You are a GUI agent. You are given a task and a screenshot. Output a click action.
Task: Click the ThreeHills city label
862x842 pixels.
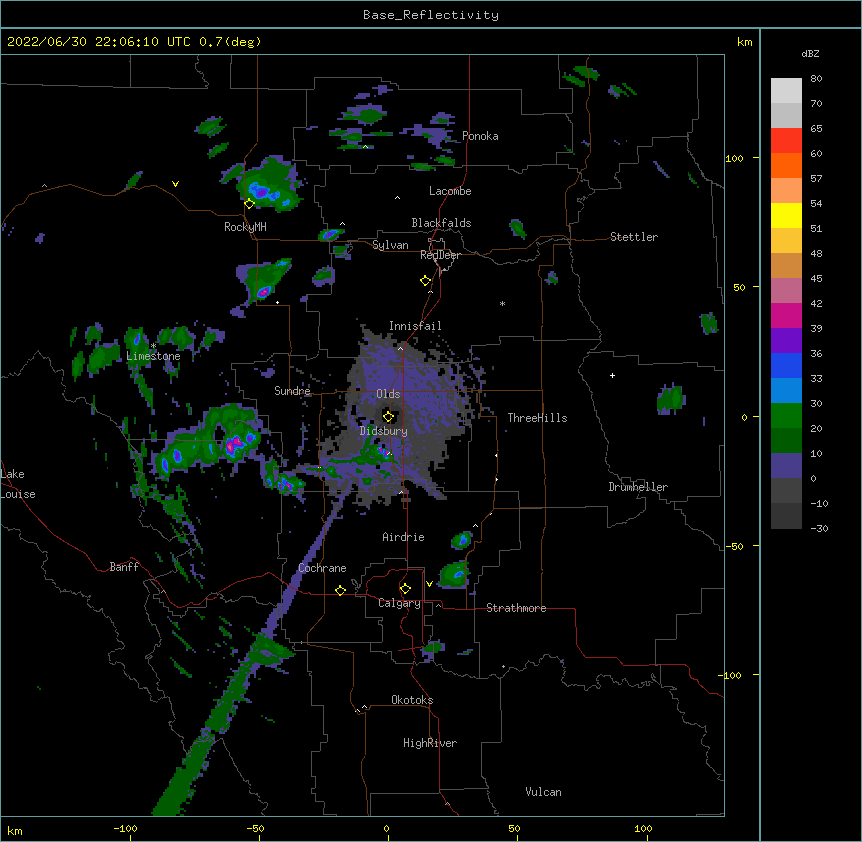537,418
